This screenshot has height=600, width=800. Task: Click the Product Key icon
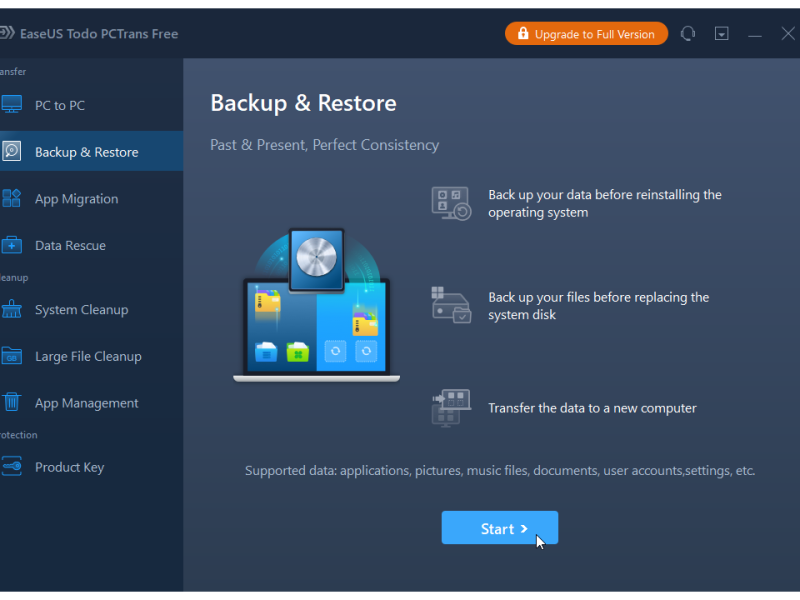pyautogui.click(x=11, y=466)
